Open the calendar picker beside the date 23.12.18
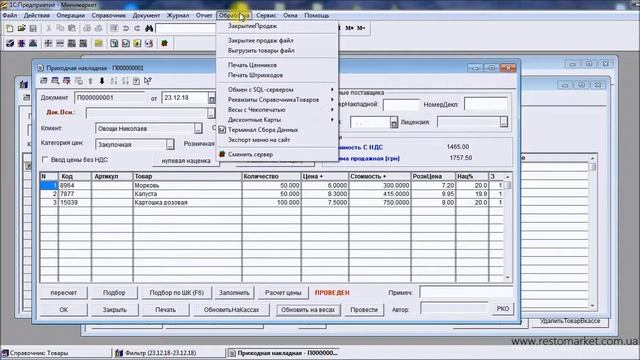640x360 pixels. coord(211,98)
